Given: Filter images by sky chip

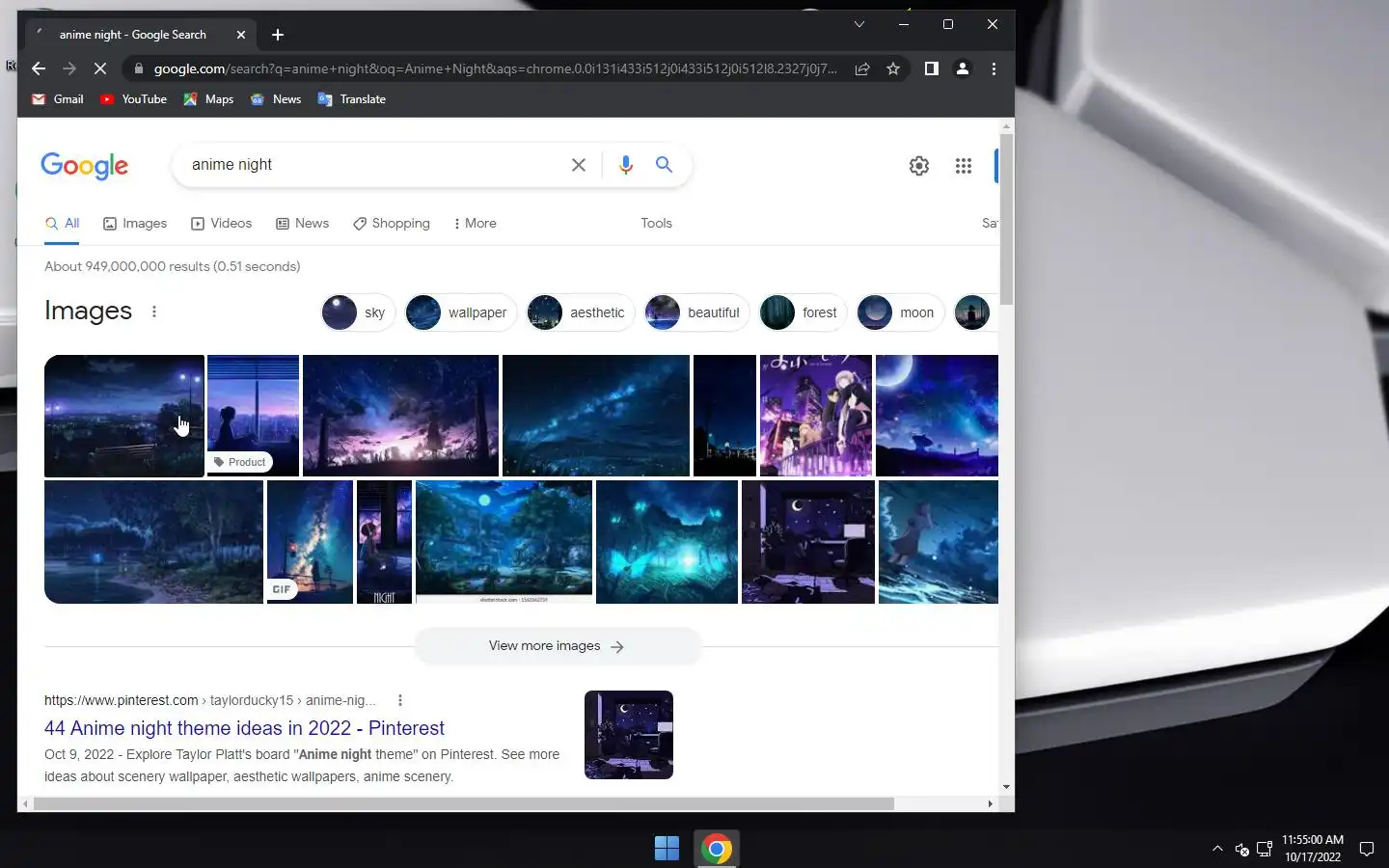Looking at the screenshot, I should pyautogui.click(x=358, y=312).
